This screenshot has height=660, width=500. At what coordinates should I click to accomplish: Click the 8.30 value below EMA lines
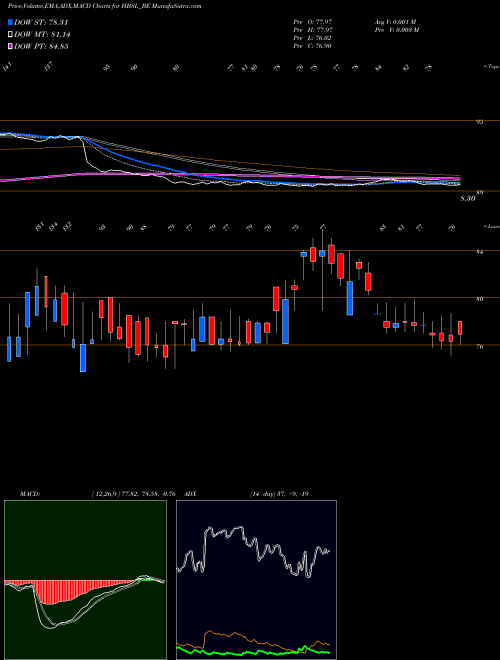[x=467, y=199]
